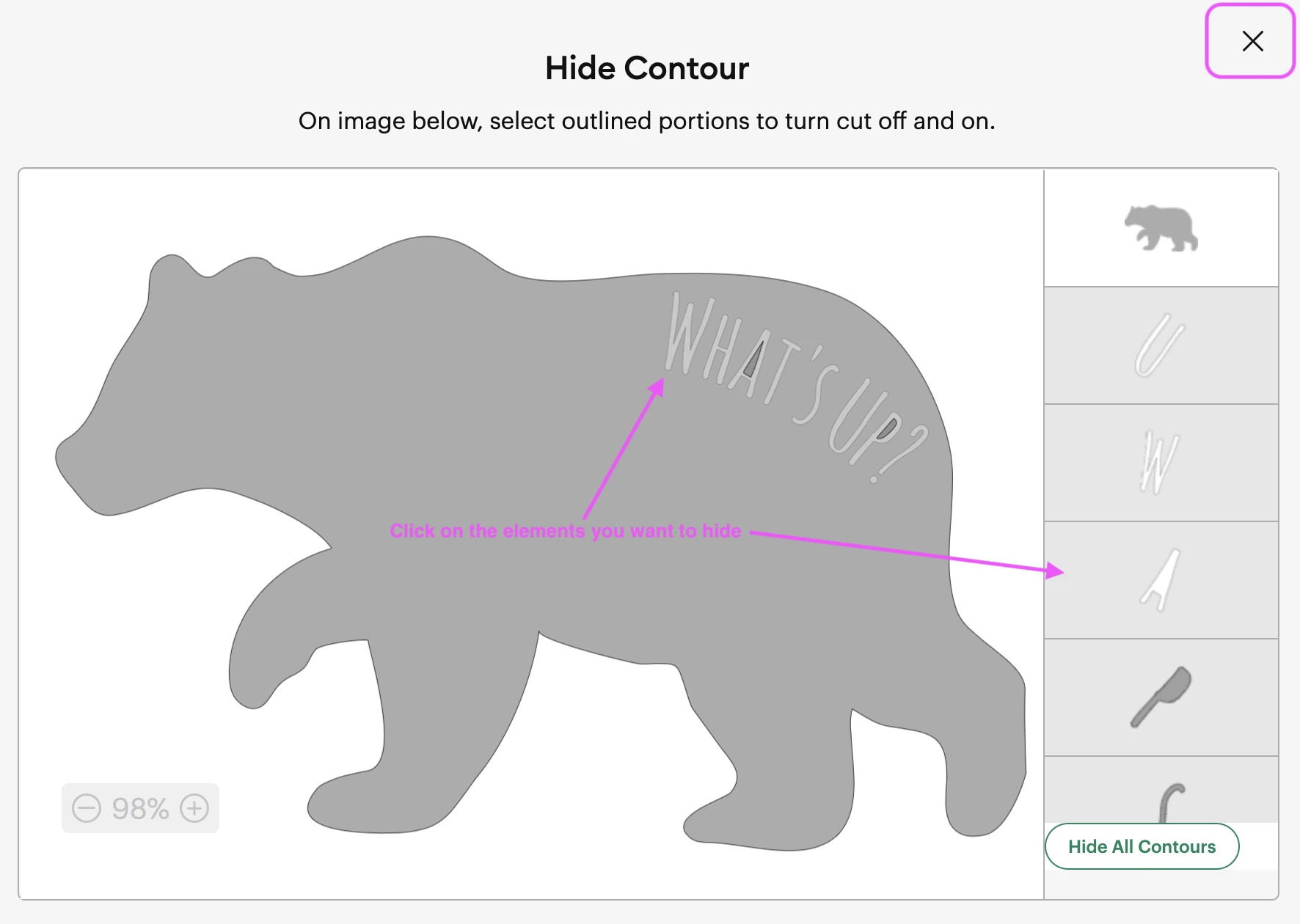The image size is (1300, 924).
Task: Click the zoom in plus icon
Action: (194, 808)
